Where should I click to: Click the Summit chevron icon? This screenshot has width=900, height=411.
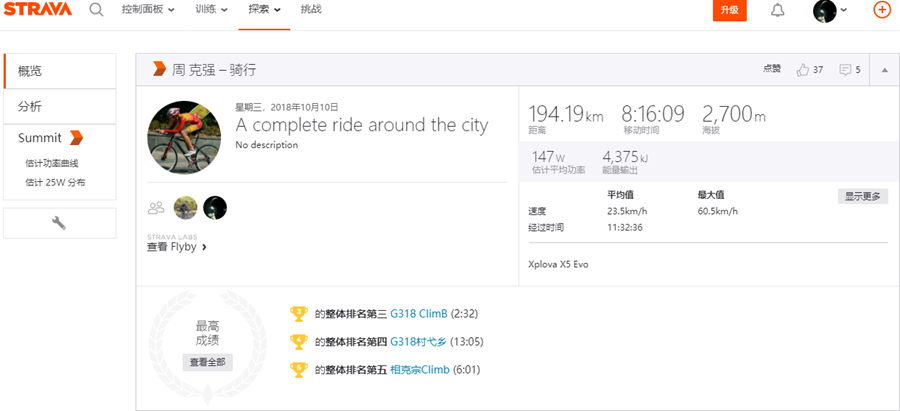(76, 138)
